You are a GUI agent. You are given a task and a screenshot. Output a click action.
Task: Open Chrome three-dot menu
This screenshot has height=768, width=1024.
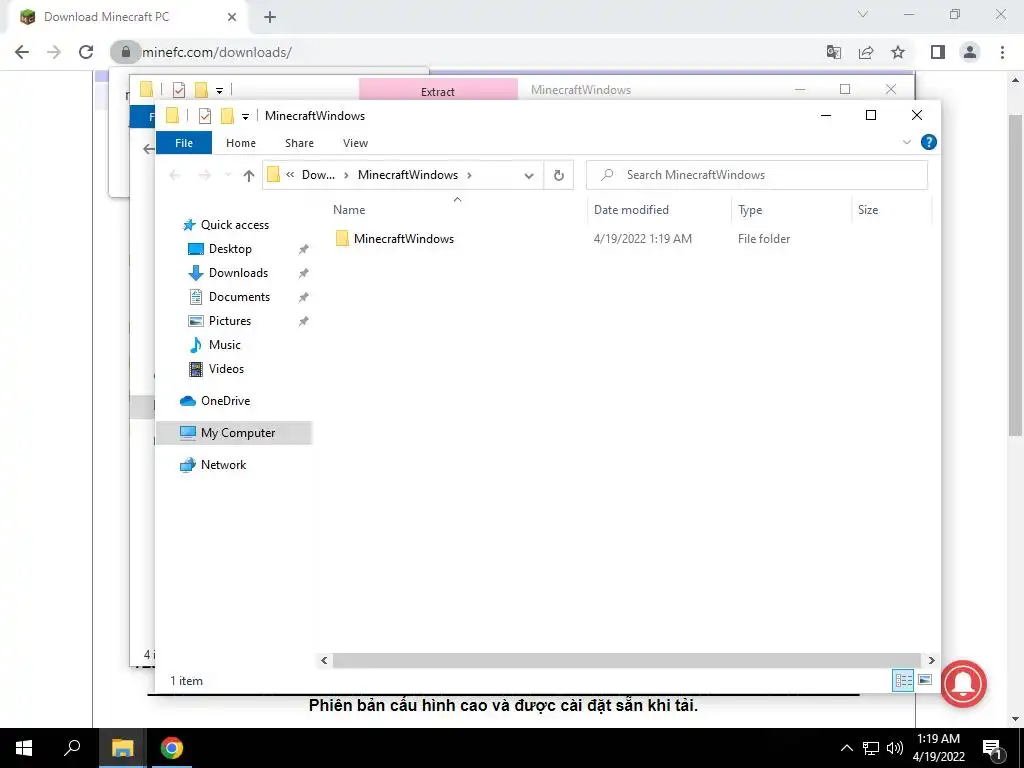point(1002,52)
